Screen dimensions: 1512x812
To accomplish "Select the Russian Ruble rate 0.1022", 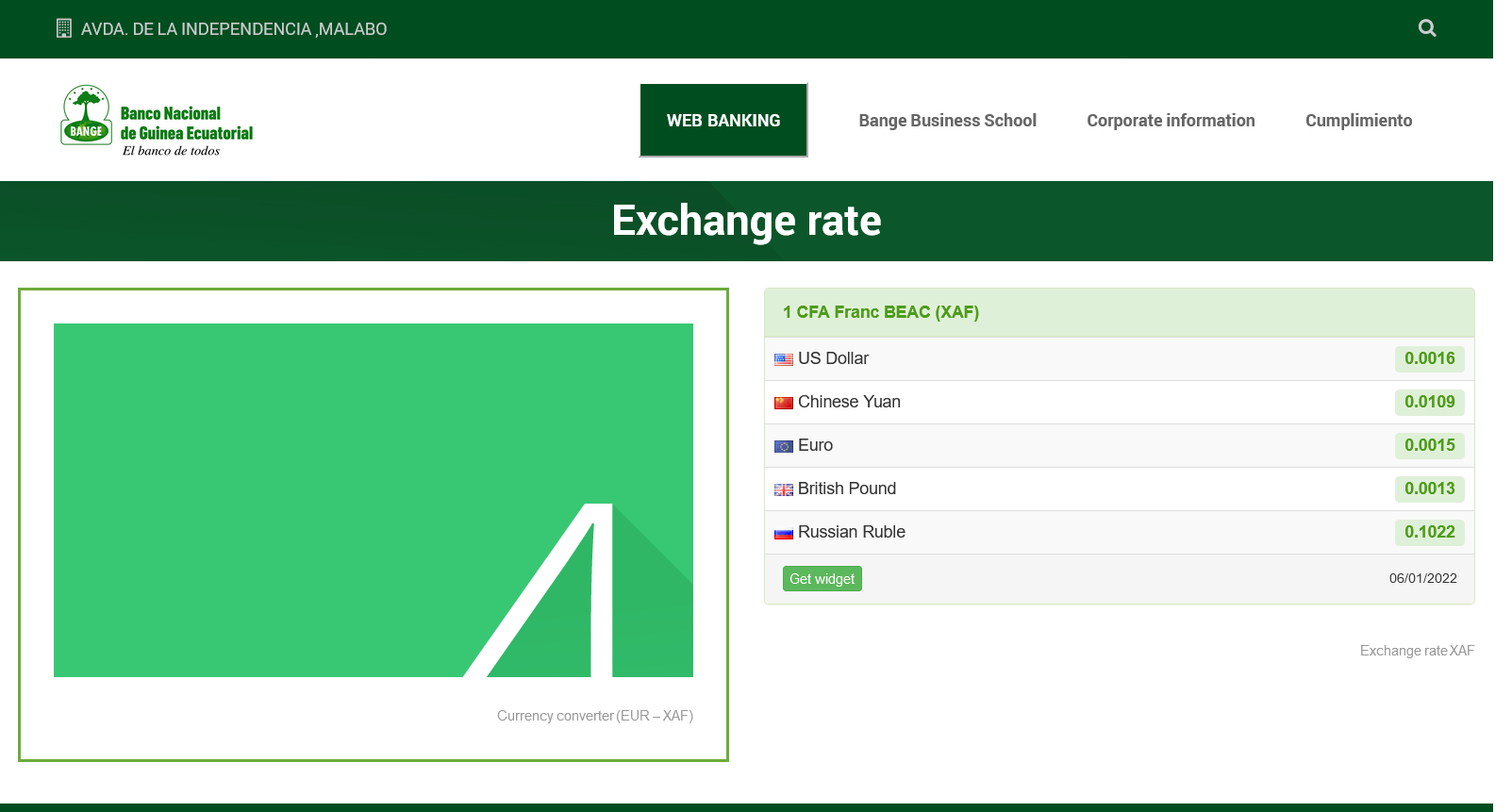I will click(1429, 532).
